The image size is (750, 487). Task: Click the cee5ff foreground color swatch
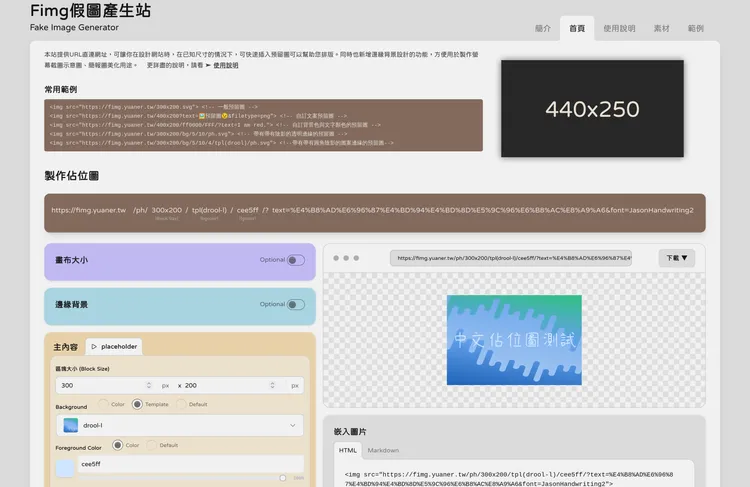pyautogui.click(x=65, y=466)
